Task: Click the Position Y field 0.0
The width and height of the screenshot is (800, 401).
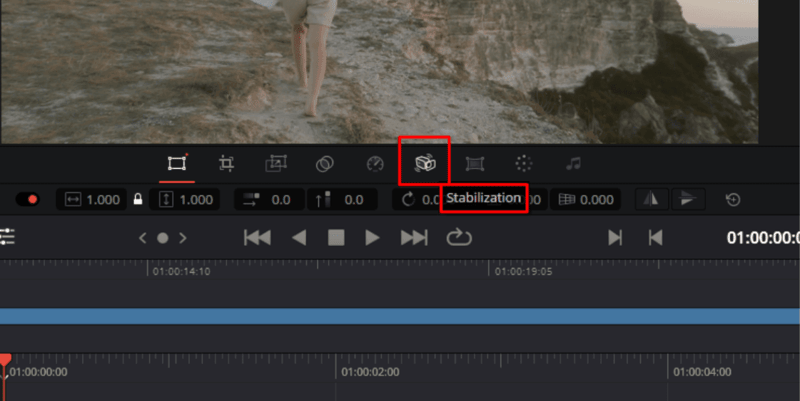Action: [x=342, y=199]
